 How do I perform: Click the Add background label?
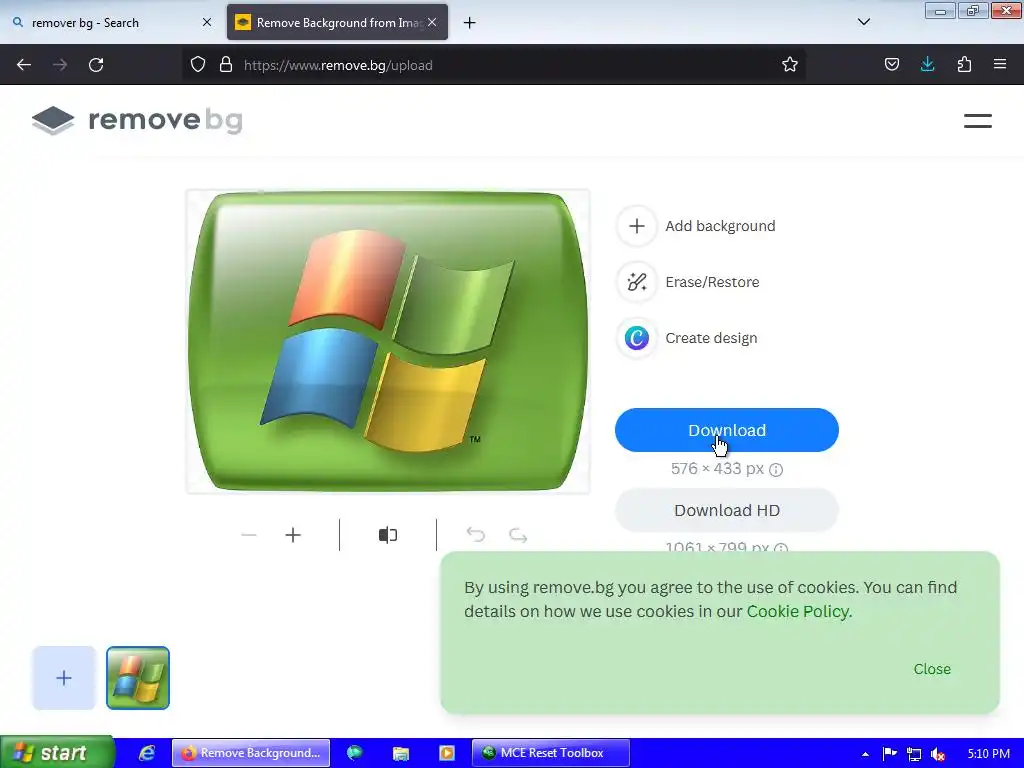point(720,226)
